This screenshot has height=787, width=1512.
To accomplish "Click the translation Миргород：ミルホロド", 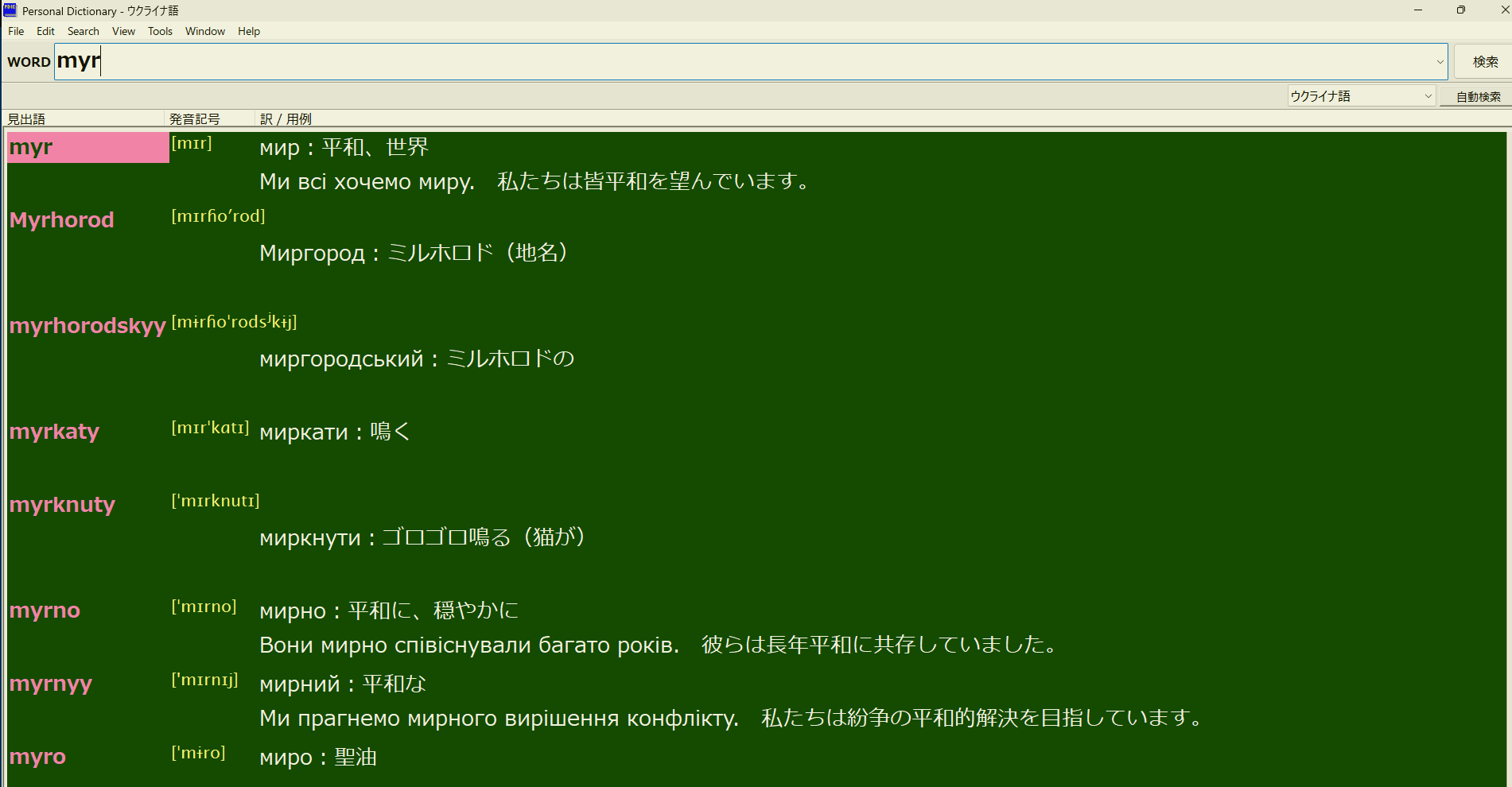I will click(414, 253).
